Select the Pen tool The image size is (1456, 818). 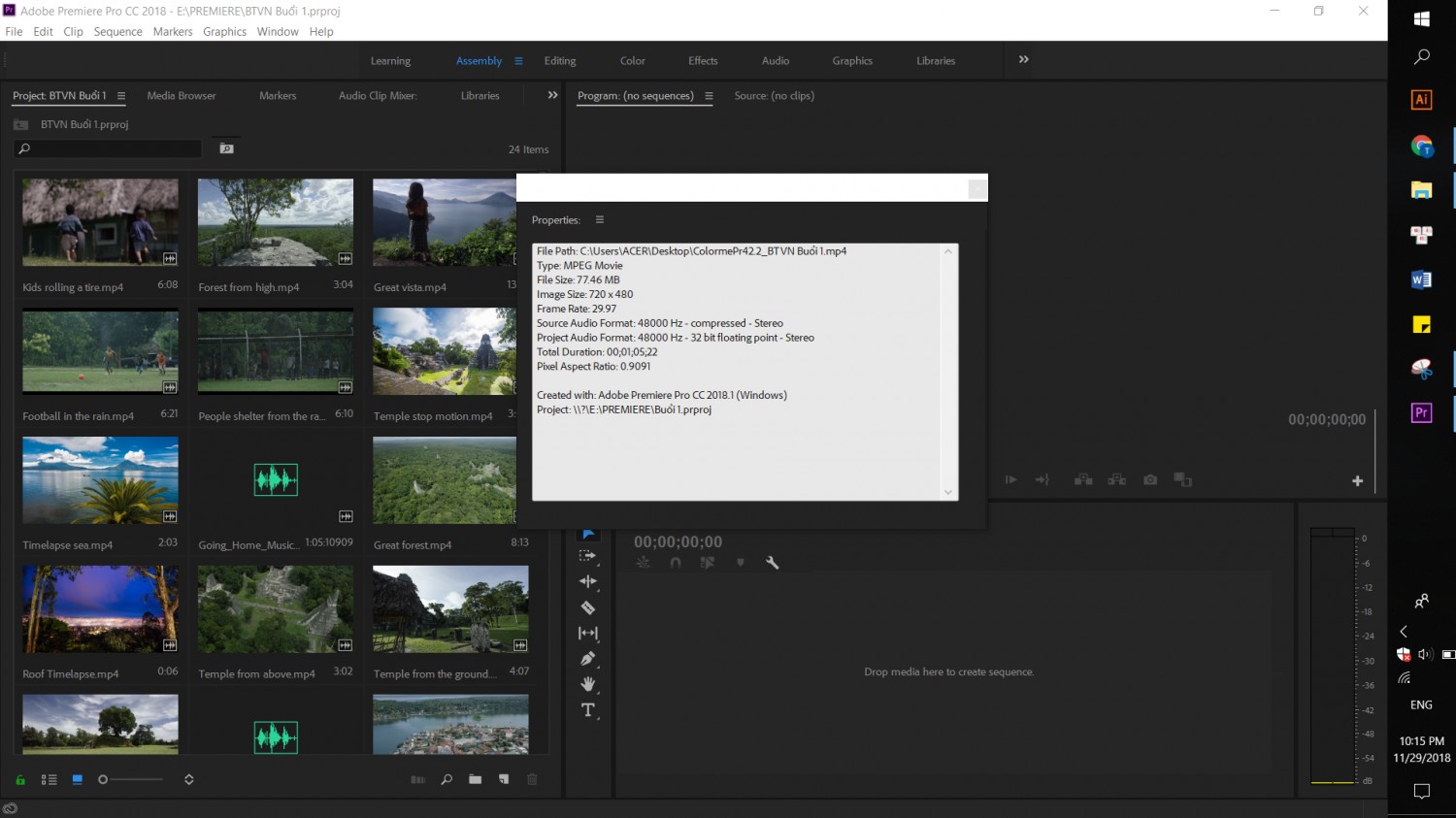click(587, 659)
